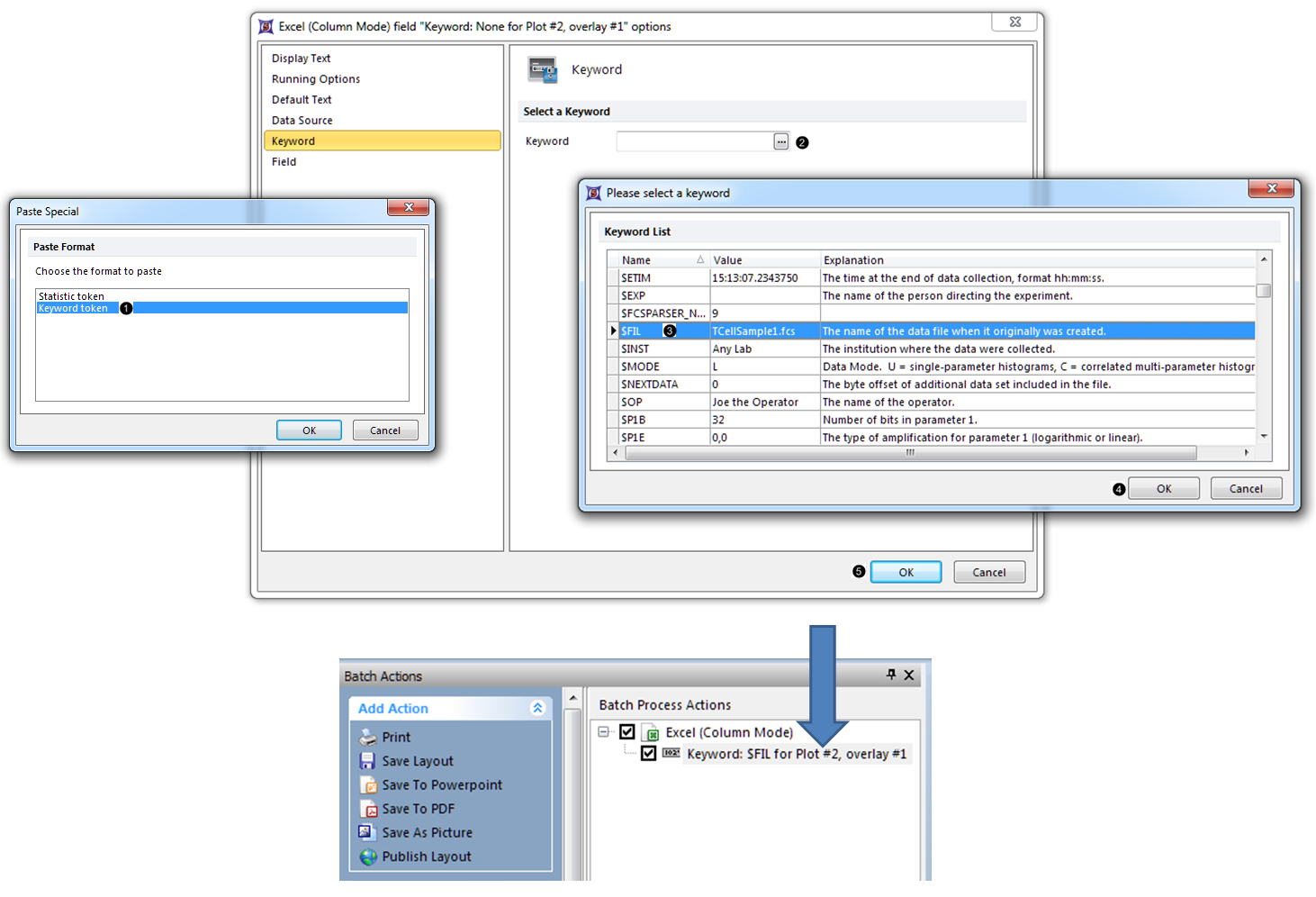
Task: Collapse the Excel (Column Mode) tree node
Action: pyautogui.click(x=604, y=732)
